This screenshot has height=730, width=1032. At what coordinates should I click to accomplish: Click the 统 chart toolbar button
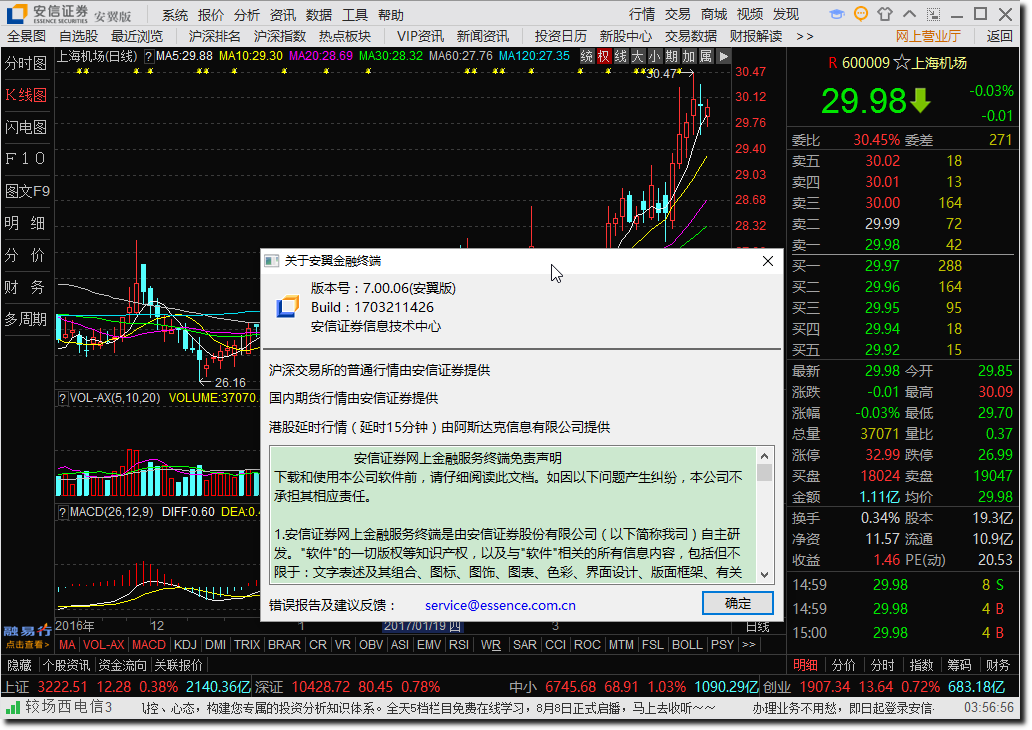[586, 57]
